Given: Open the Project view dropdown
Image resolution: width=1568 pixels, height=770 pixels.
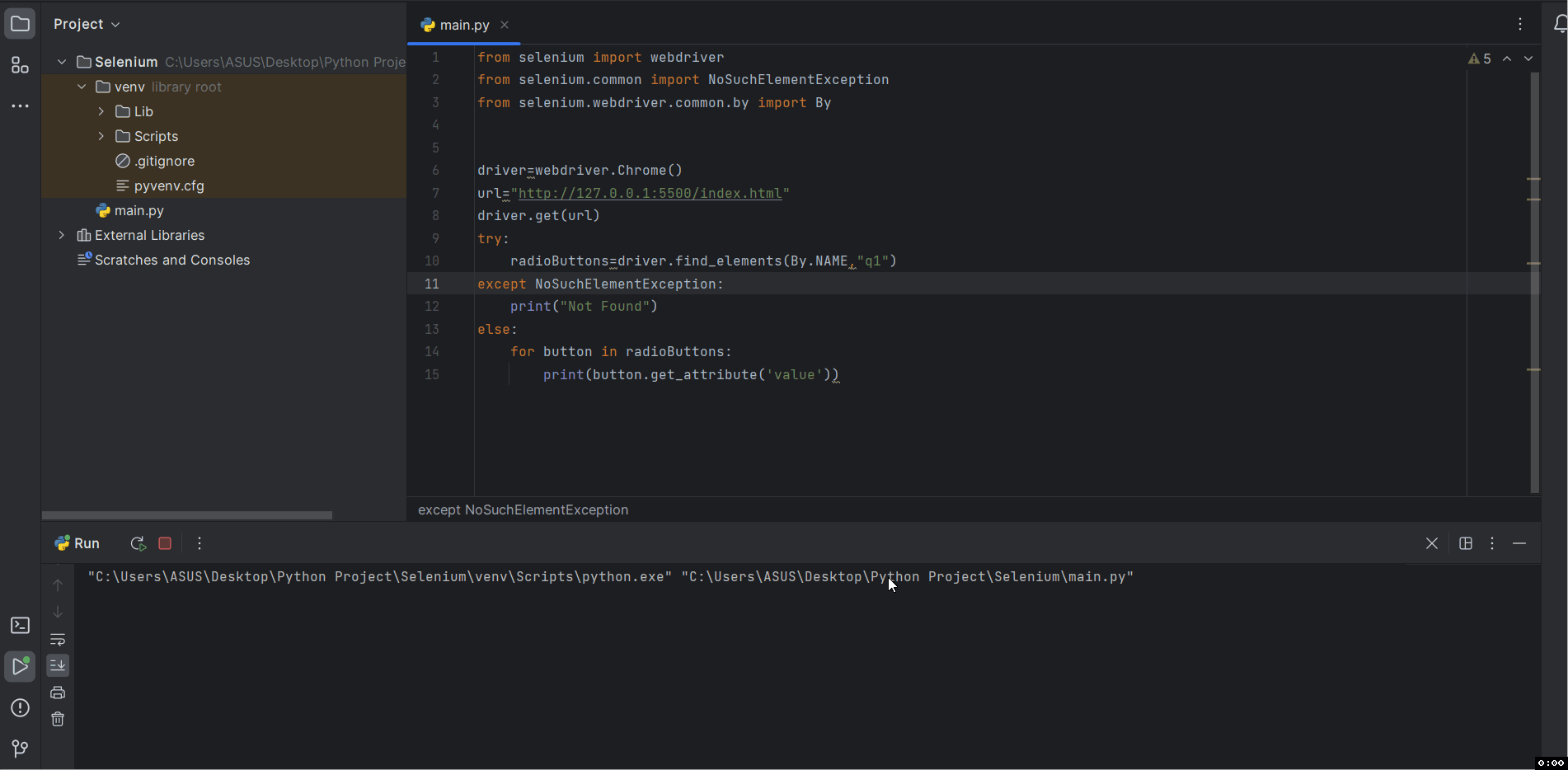Looking at the screenshot, I should (x=87, y=24).
